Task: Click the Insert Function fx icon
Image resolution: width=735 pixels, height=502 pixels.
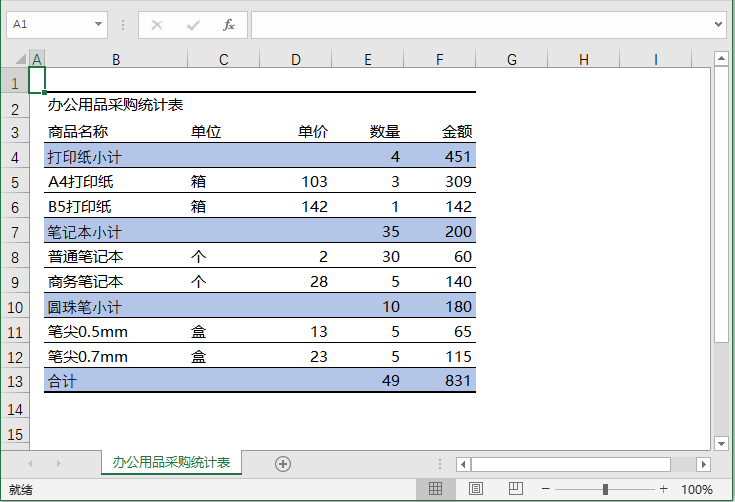Action: [x=228, y=25]
